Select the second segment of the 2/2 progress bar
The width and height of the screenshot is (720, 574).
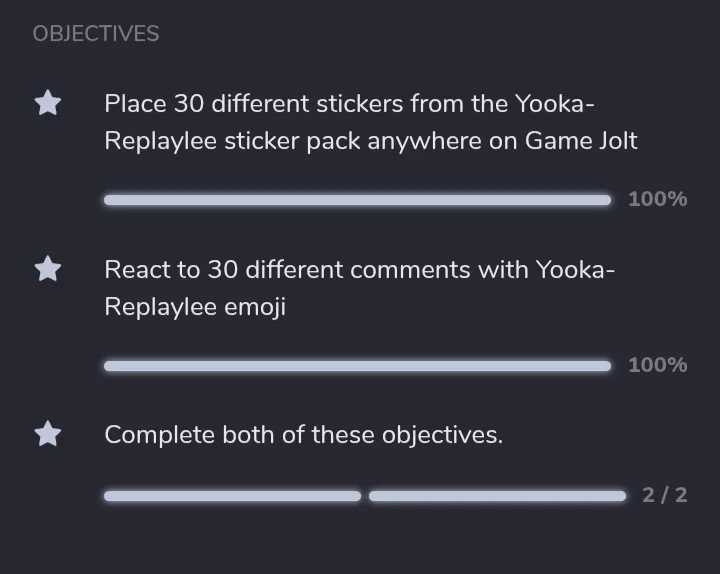[x=497, y=496]
